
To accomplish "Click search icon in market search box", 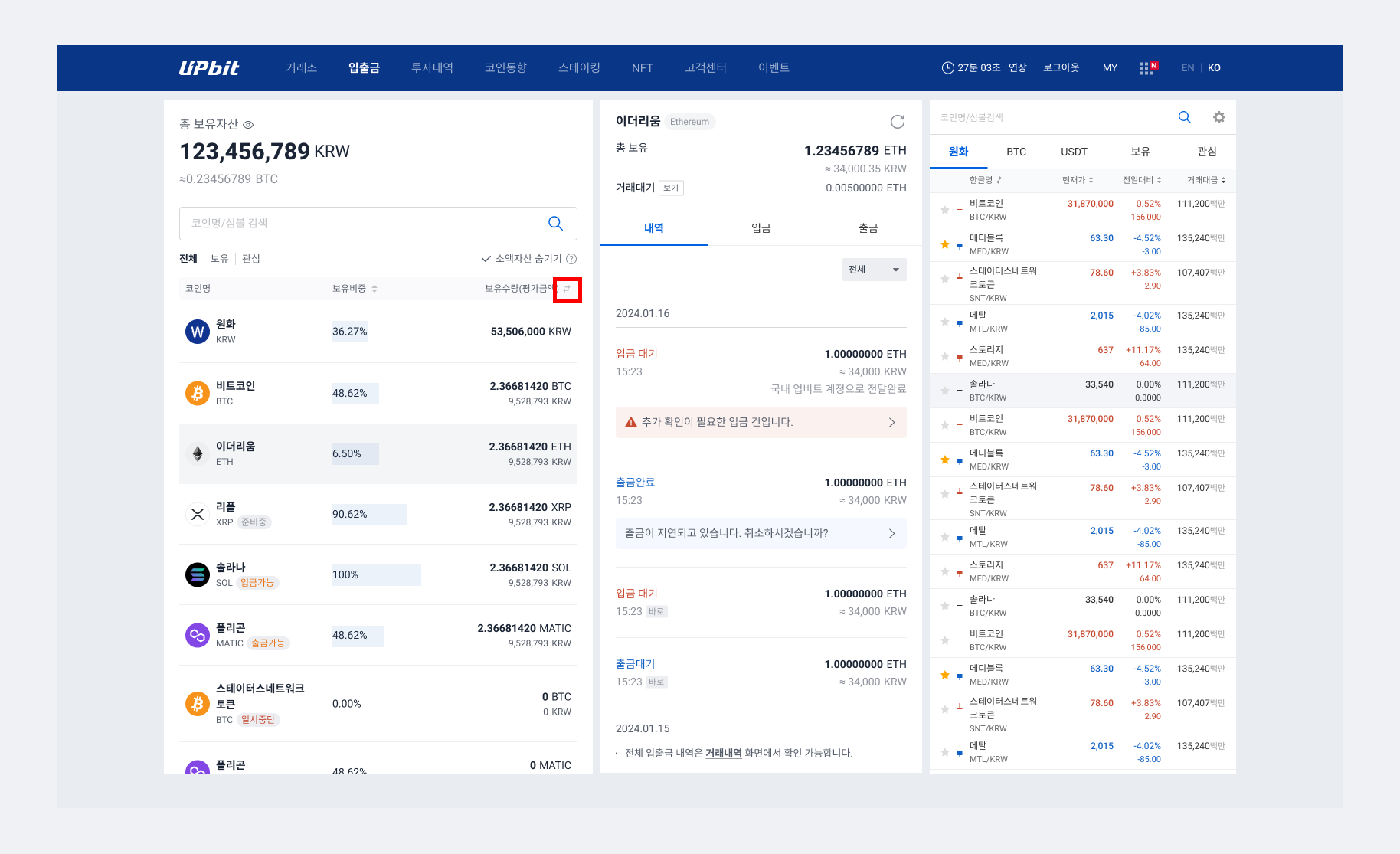I will point(1184,117).
